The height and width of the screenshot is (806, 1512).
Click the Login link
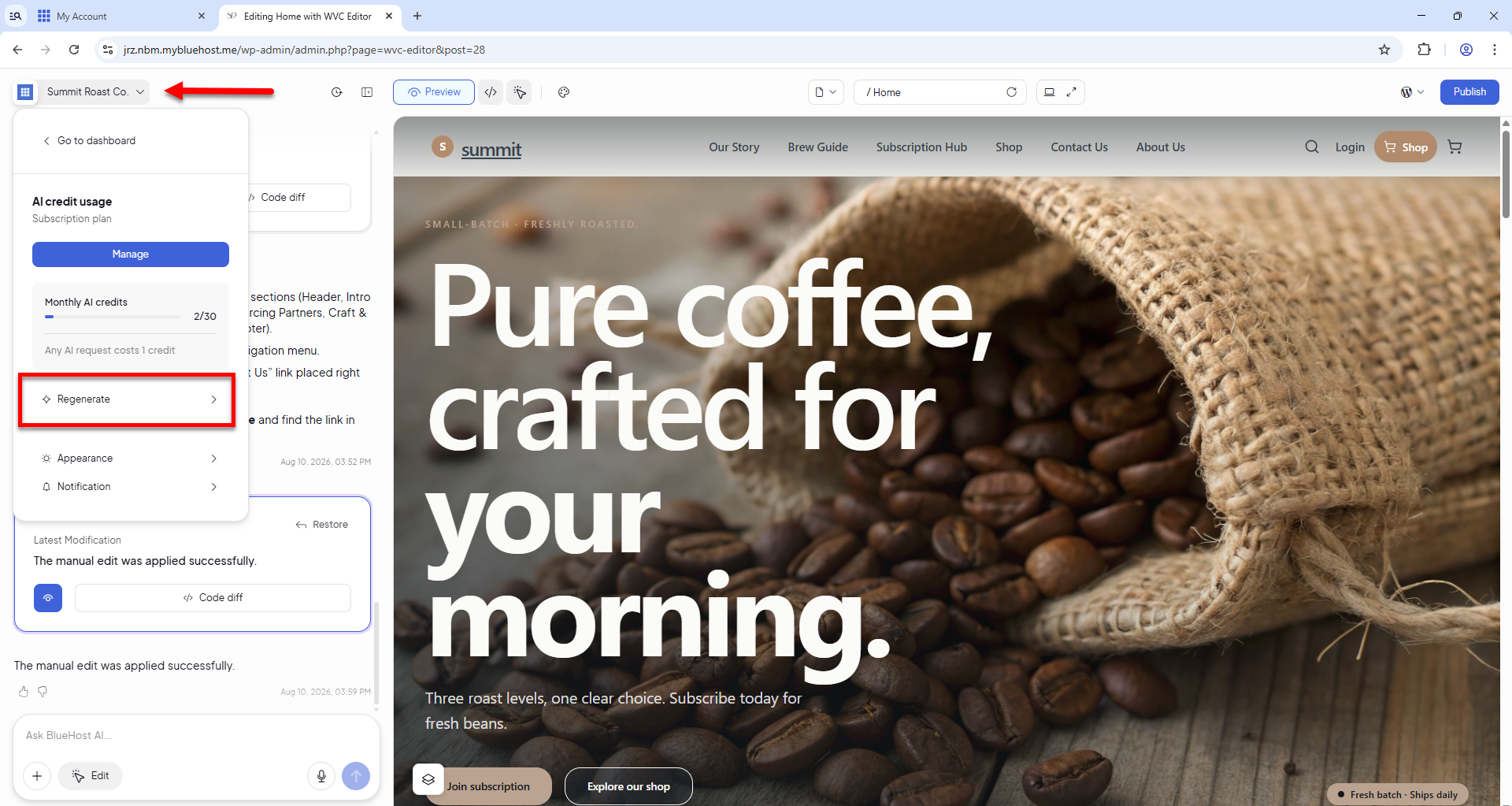point(1350,147)
